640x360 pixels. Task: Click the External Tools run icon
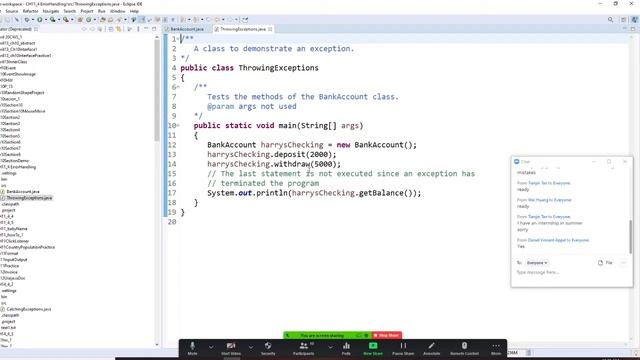tap(66, 20)
